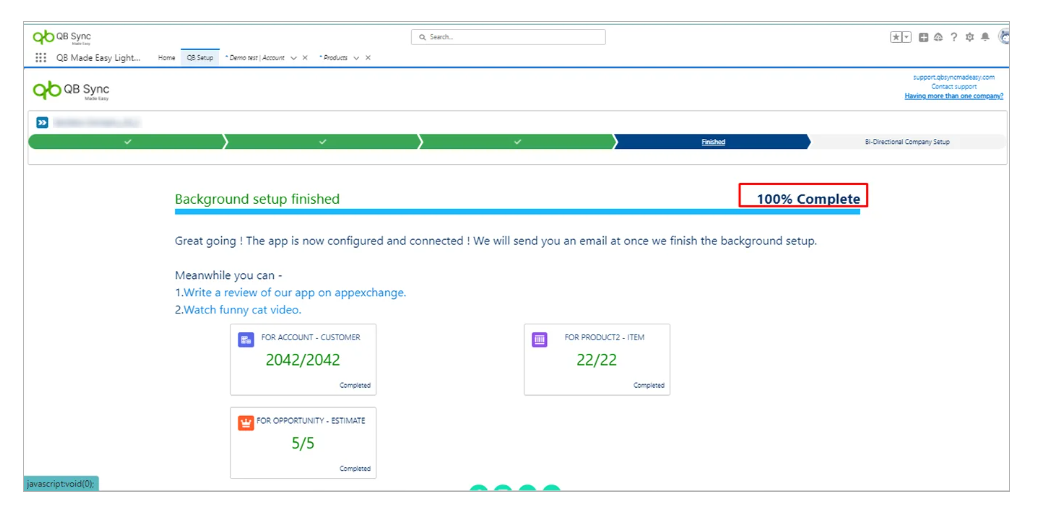Expand the Products tab dropdown chevron
The width and height of the screenshot is (1044, 510).
(356, 58)
